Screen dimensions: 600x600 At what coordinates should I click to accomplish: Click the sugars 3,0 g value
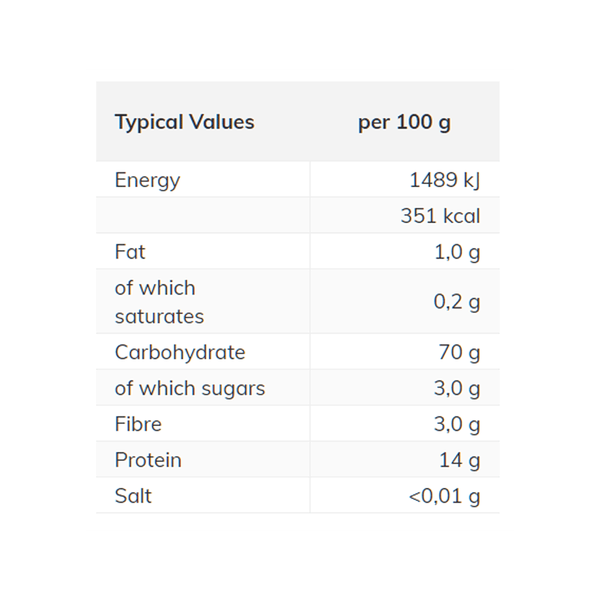coord(457,388)
